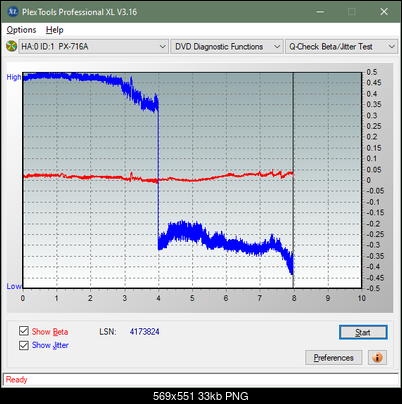The height and width of the screenshot is (404, 402).
Task: Click the PlexTools XL title bar icon
Action: [x=13, y=12]
